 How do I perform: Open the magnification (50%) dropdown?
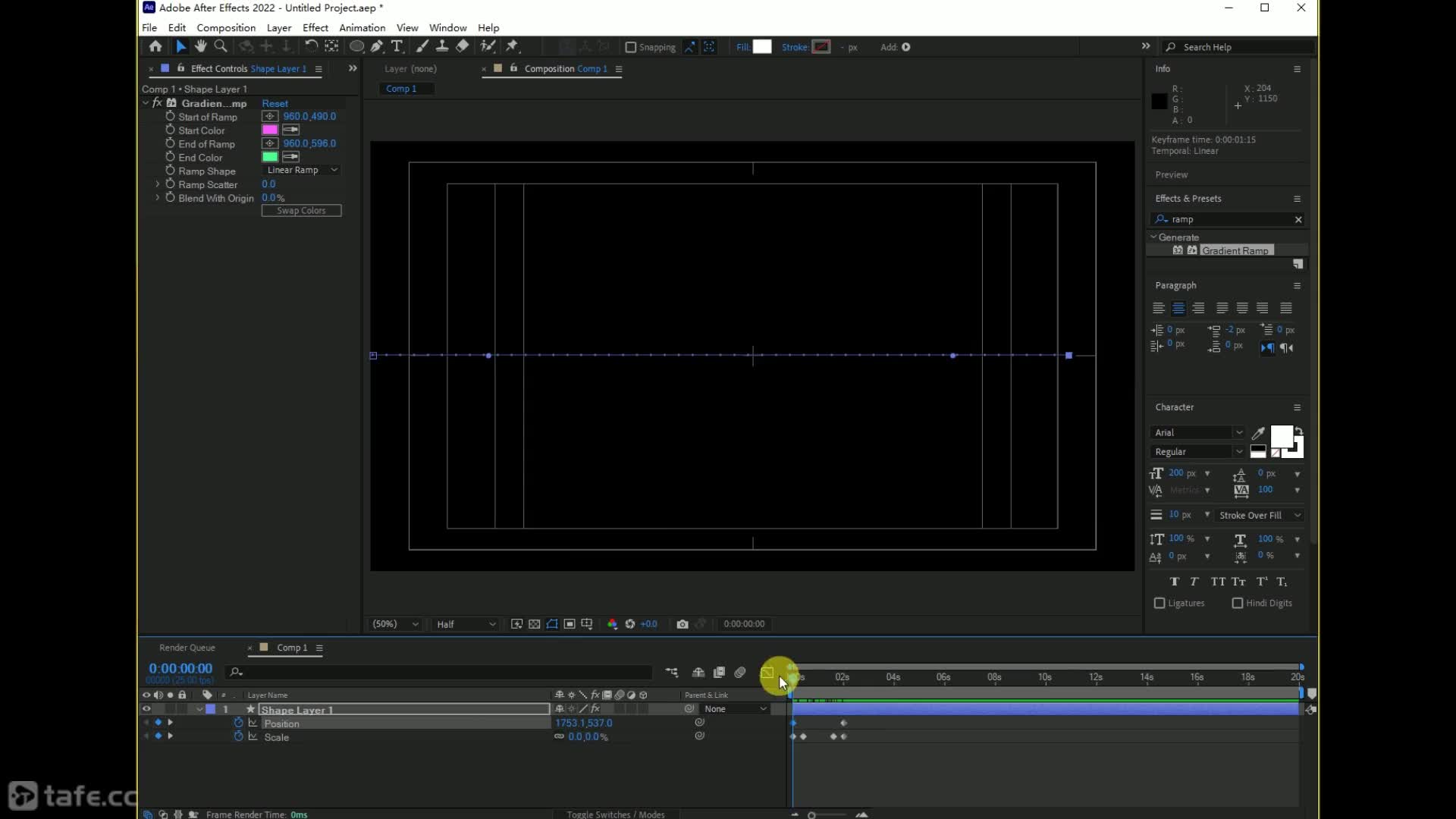pyautogui.click(x=395, y=624)
